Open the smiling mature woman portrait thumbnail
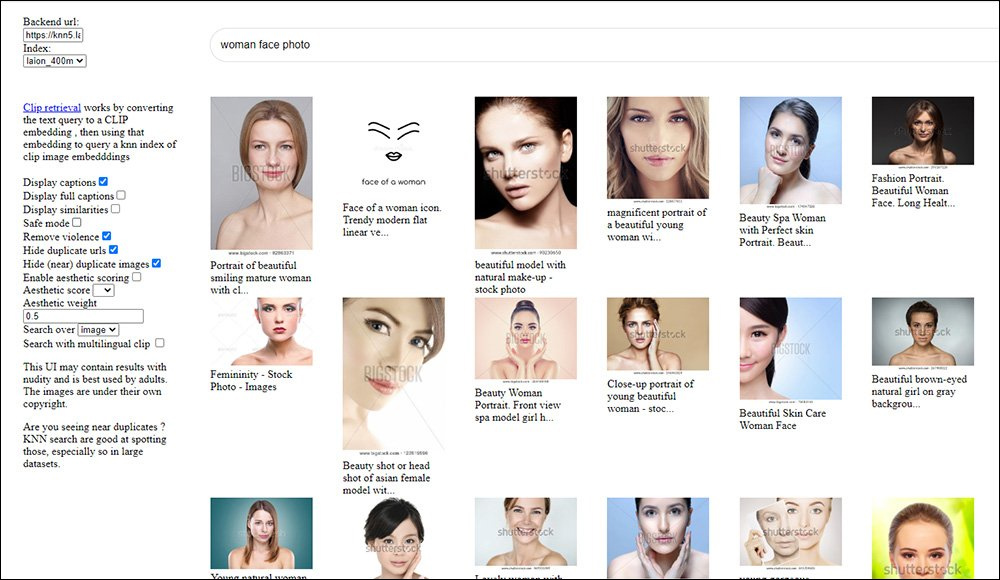Image resolution: width=1000 pixels, height=580 pixels. (x=261, y=170)
